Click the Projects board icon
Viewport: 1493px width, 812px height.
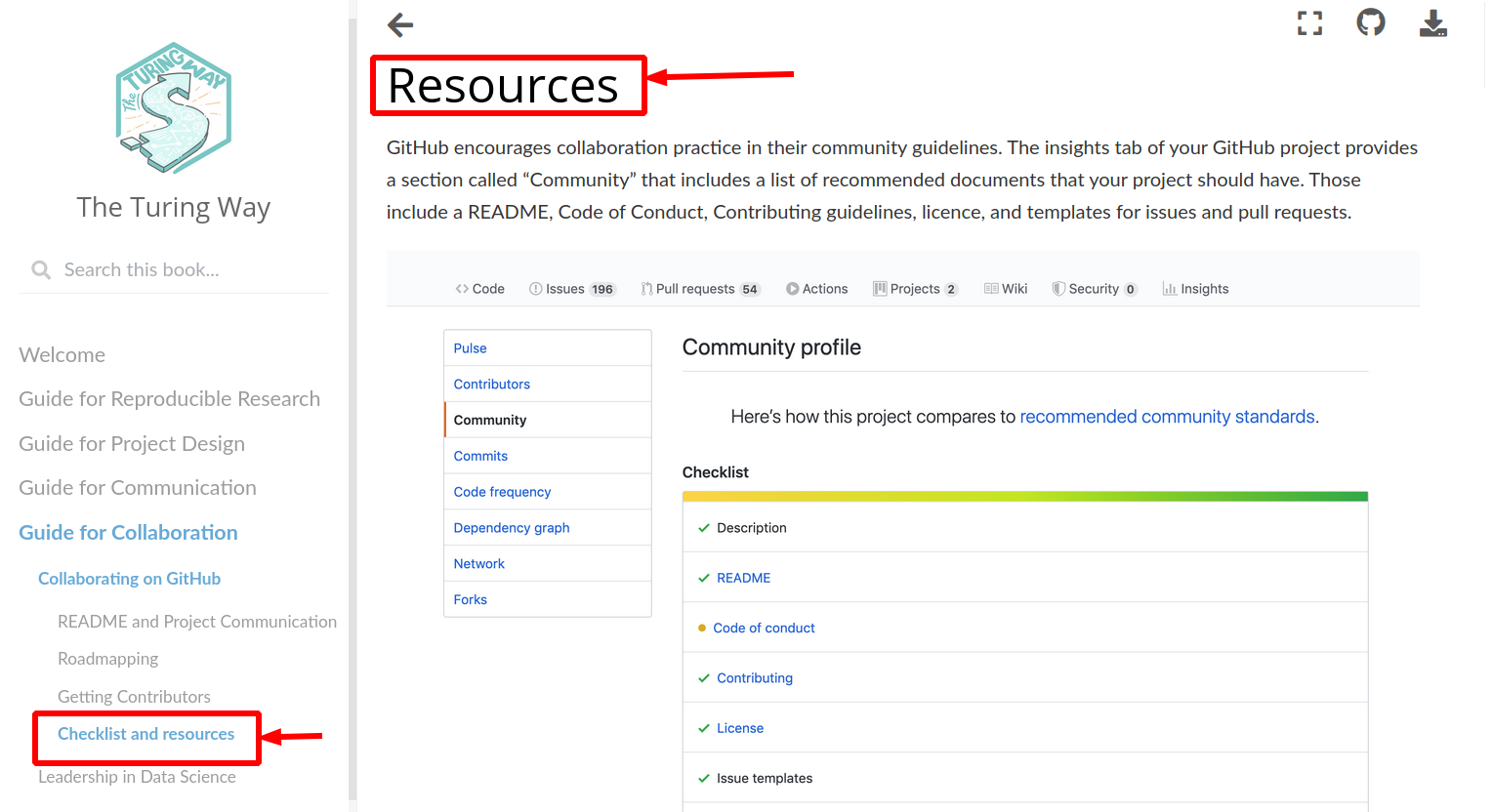tap(880, 289)
